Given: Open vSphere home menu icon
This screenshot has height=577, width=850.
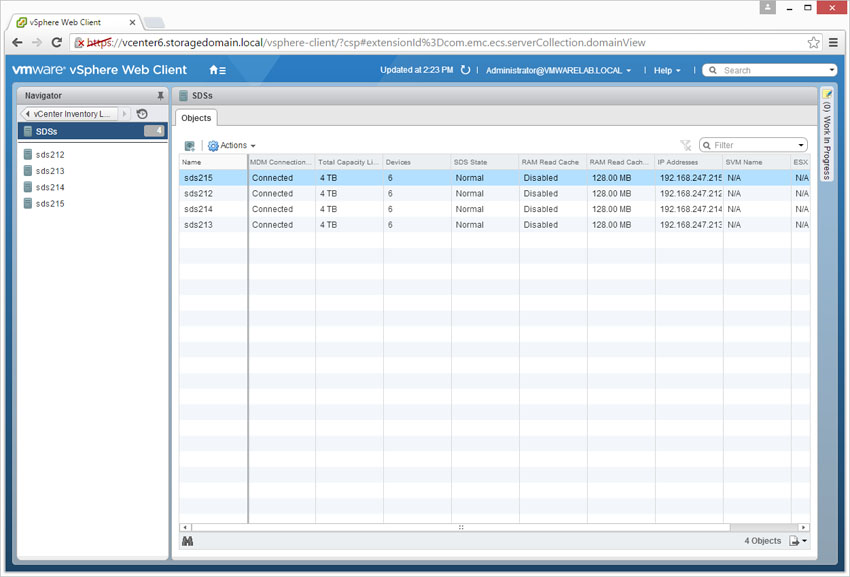Looking at the screenshot, I should pyautogui.click(x=217, y=70).
